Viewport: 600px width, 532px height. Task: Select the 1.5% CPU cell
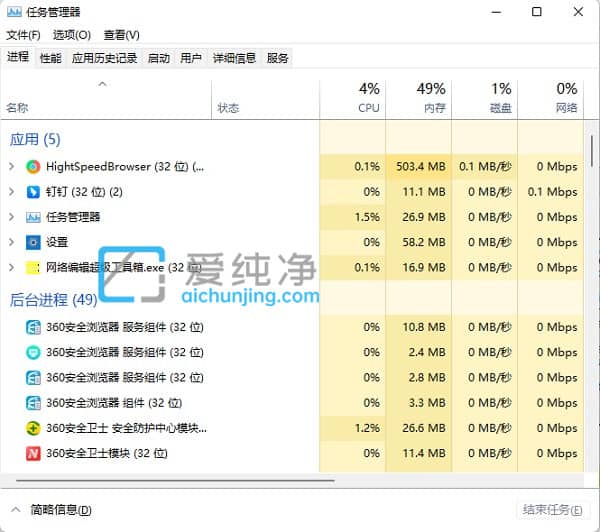pyautogui.click(x=353, y=217)
